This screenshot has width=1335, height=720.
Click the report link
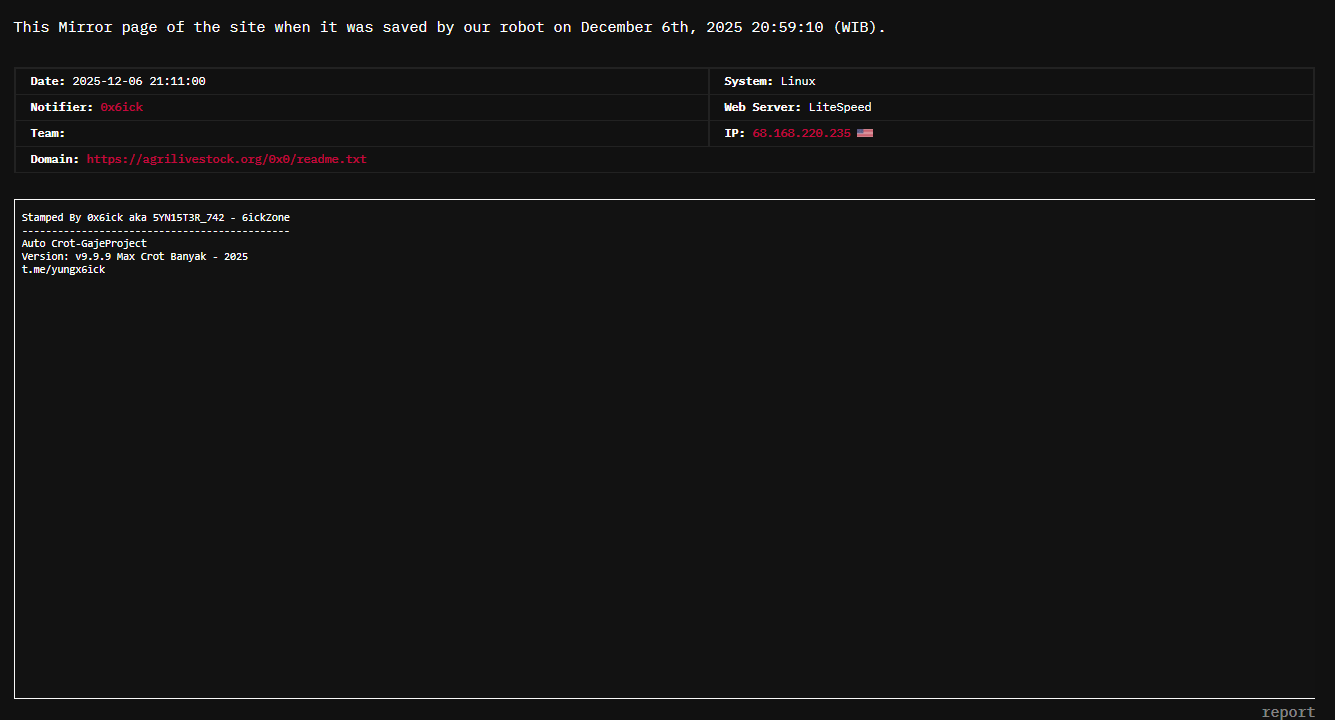(x=1288, y=712)
